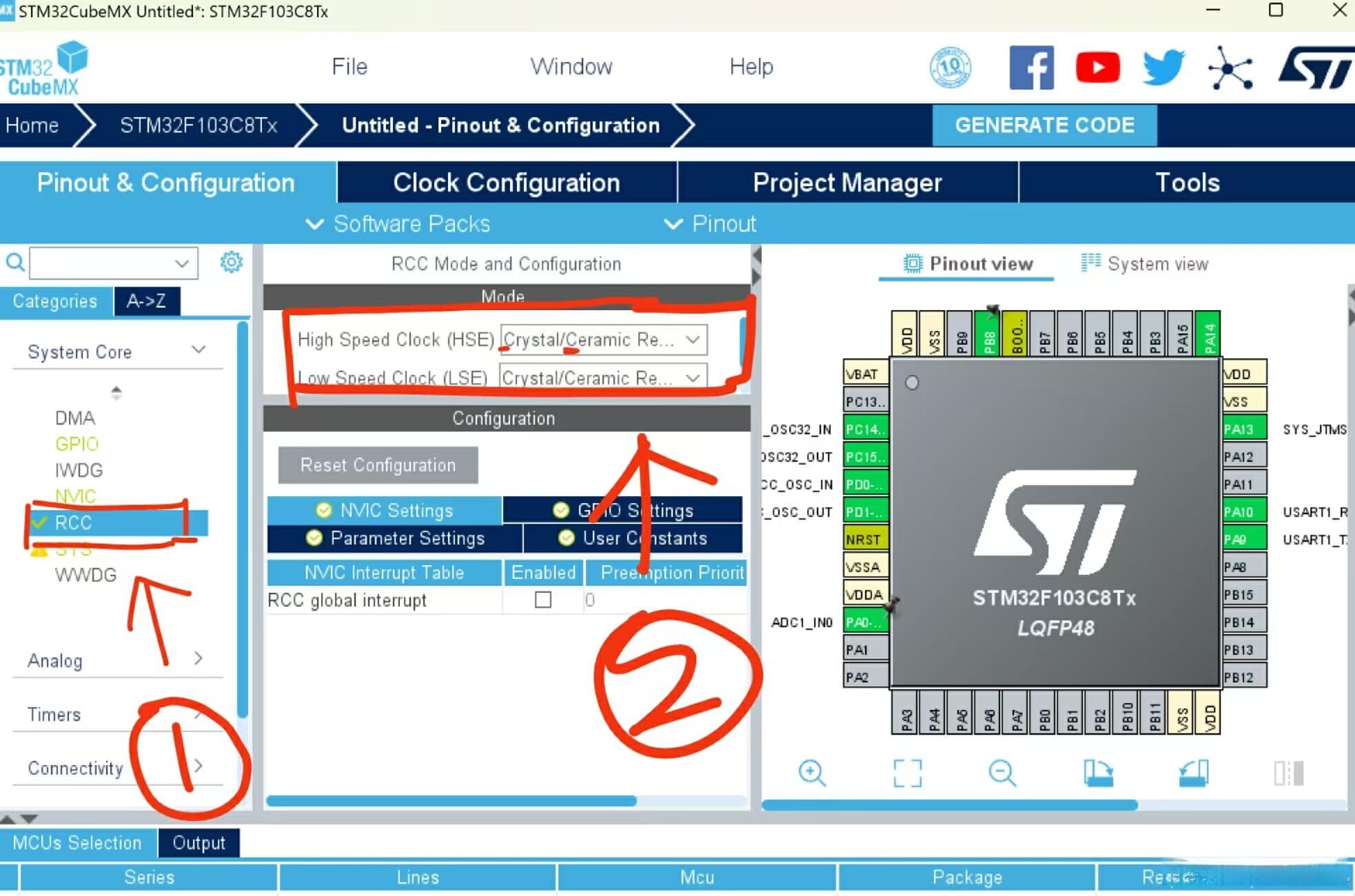Select pin PA0 on the chip
Image resolution: width=1355 pixels, height=896 pixels.
point(866,622)
